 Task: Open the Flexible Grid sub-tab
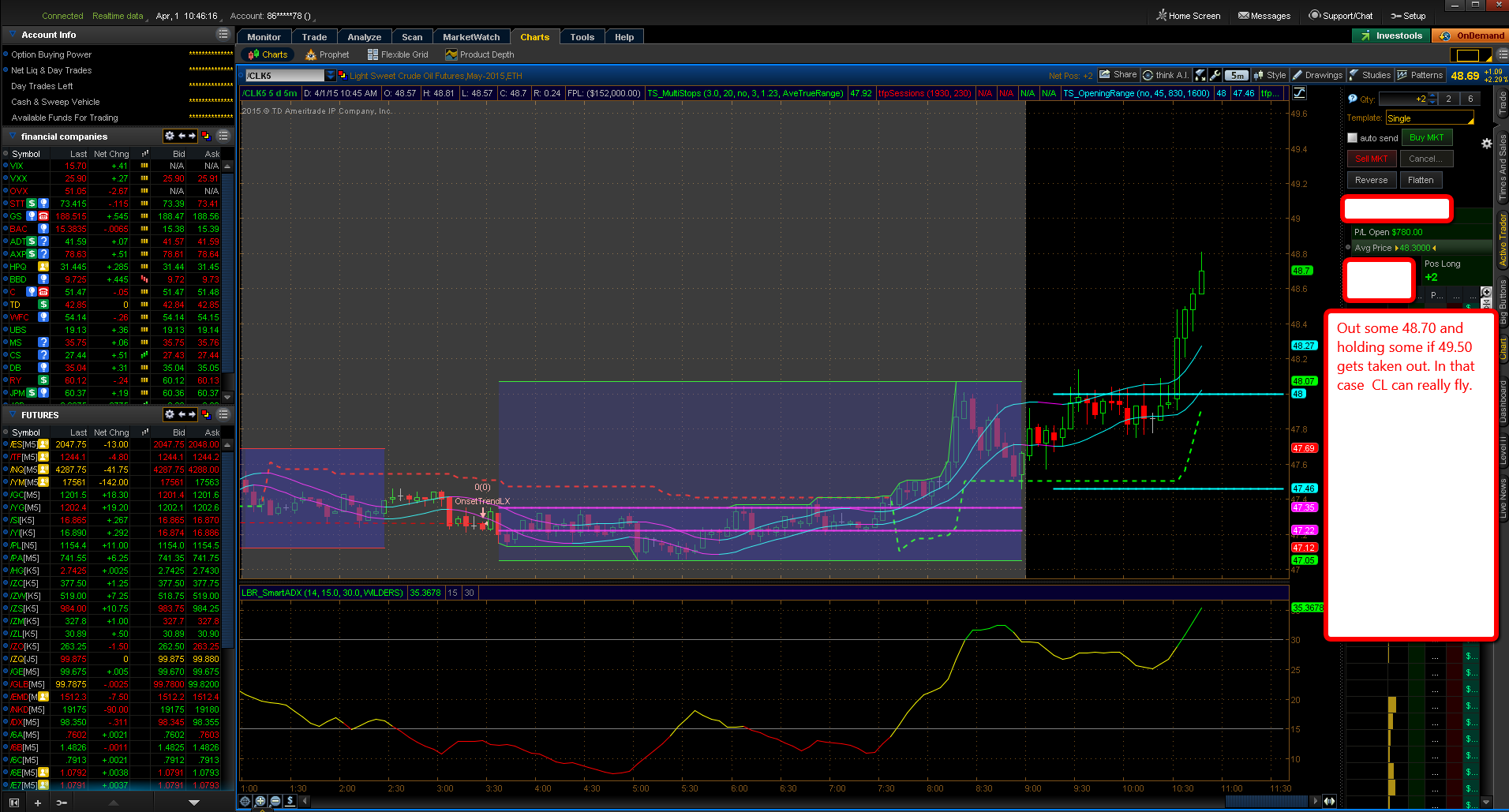(398, 54)
